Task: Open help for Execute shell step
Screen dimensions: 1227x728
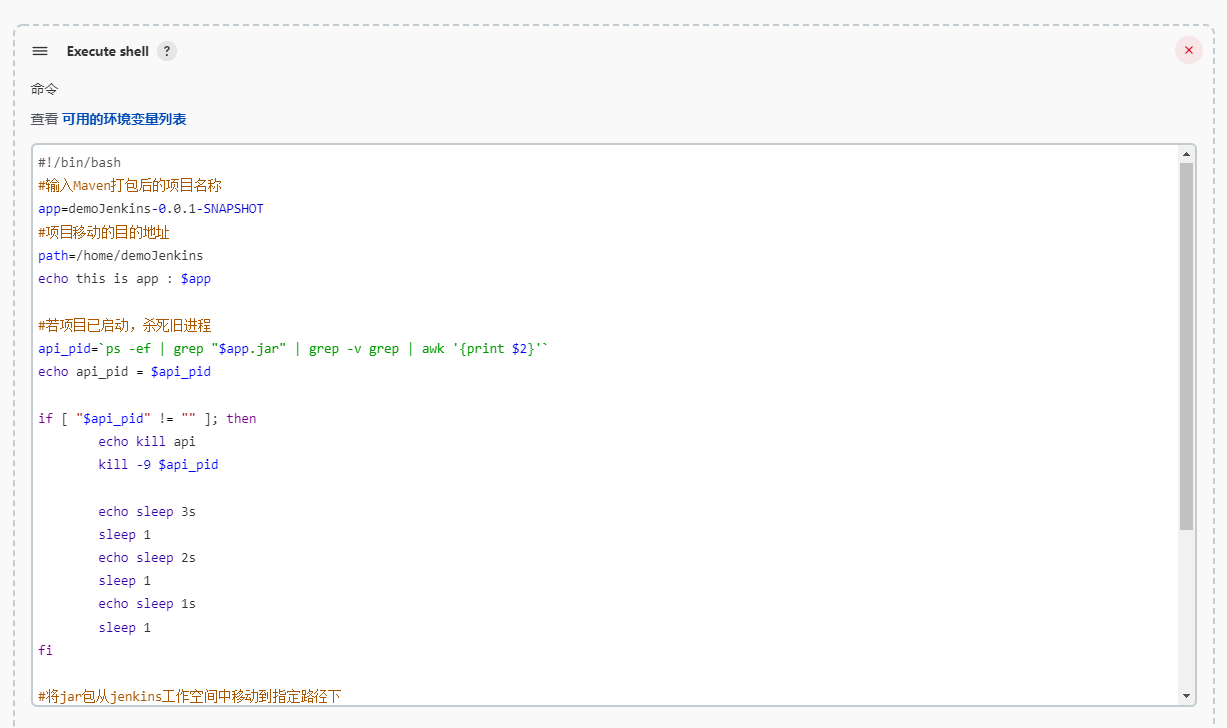Action: [x=167, y=51]
